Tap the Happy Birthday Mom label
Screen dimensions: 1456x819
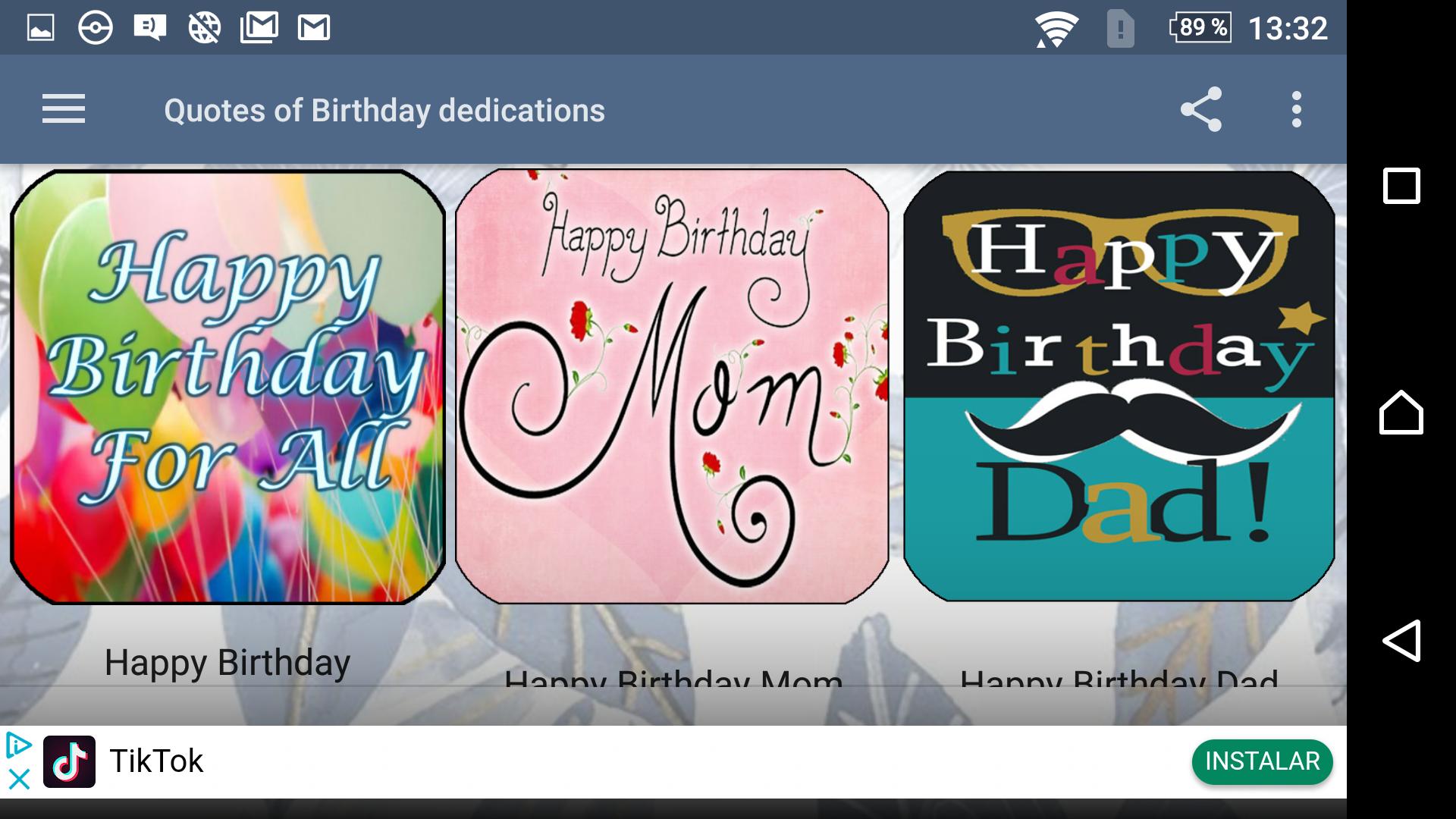pyautogui.click(x=673, y=677)
